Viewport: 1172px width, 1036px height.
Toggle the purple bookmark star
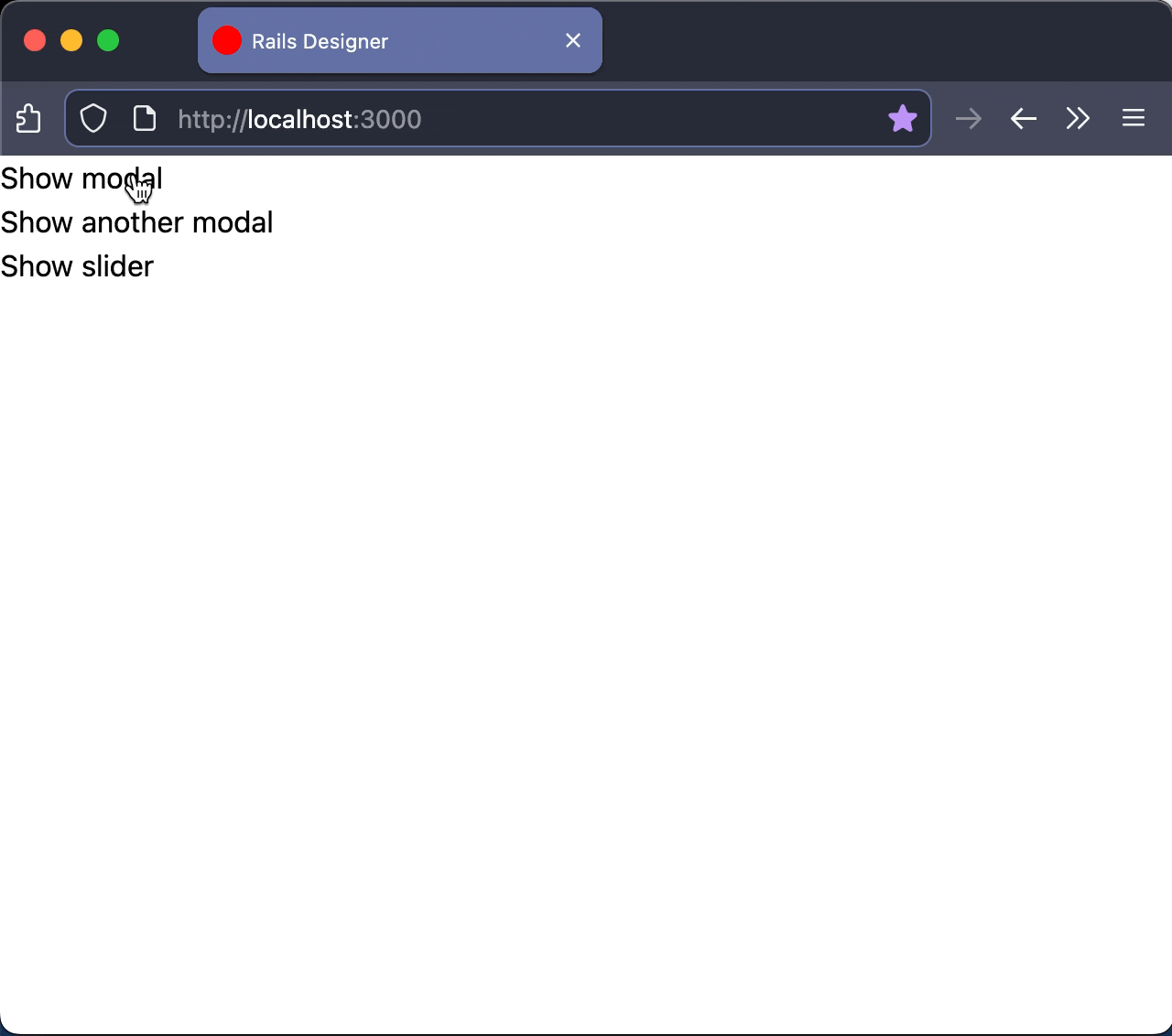[902, 119]
